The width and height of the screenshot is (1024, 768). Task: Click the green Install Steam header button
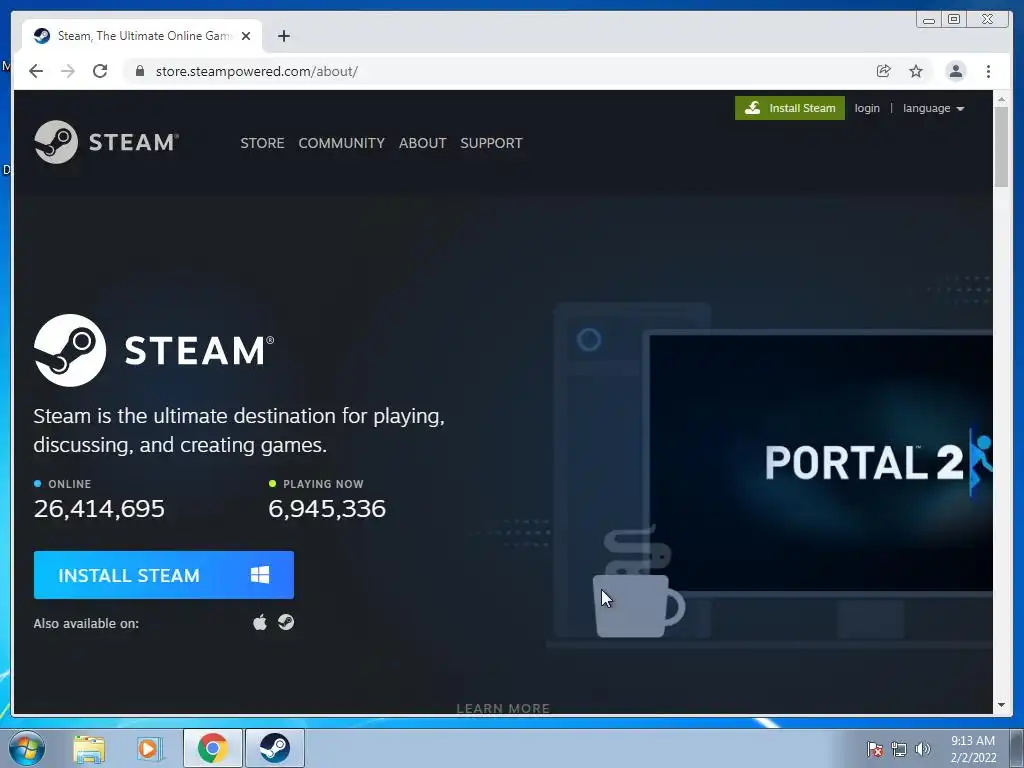click(x=790, y=108)
